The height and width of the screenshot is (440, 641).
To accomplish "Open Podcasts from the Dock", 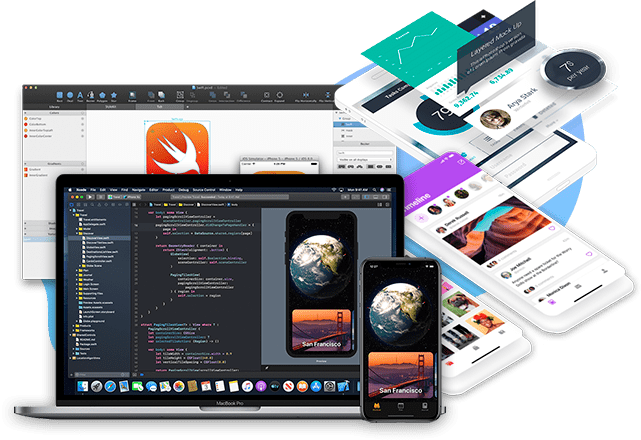I will (x=261, y=386).
